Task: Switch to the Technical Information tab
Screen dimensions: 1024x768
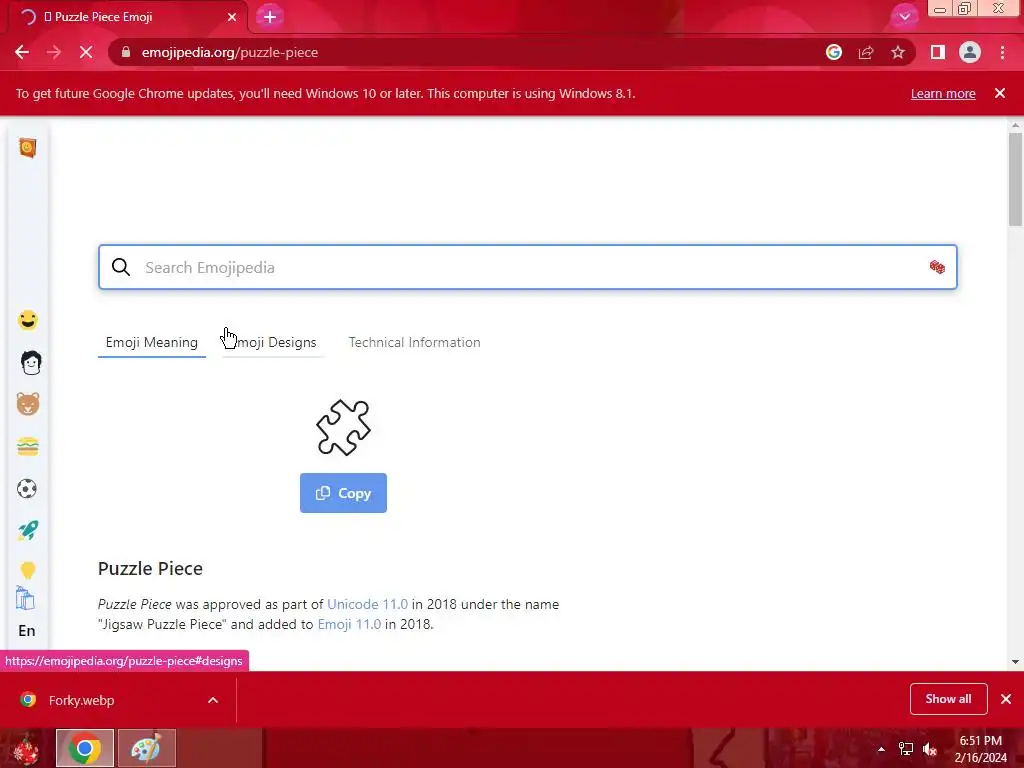Action: 414,342
